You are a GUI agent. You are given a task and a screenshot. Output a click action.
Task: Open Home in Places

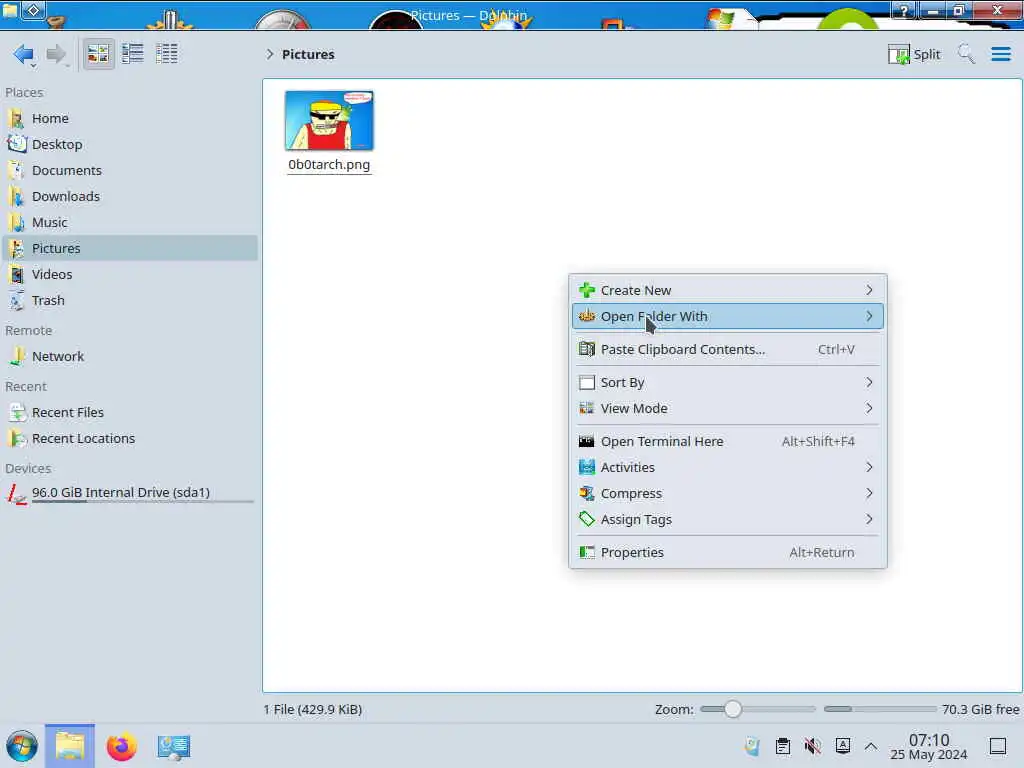point(131,118)
